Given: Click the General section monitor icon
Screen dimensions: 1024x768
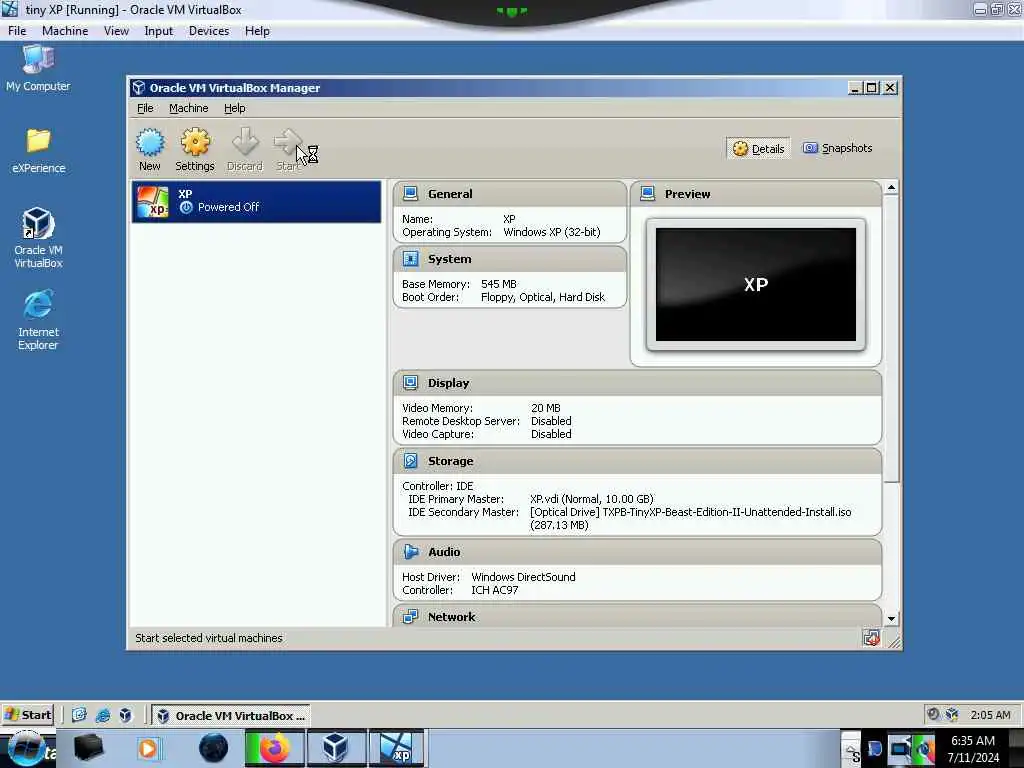Looking at the screenshot, I should click(410, 193).
